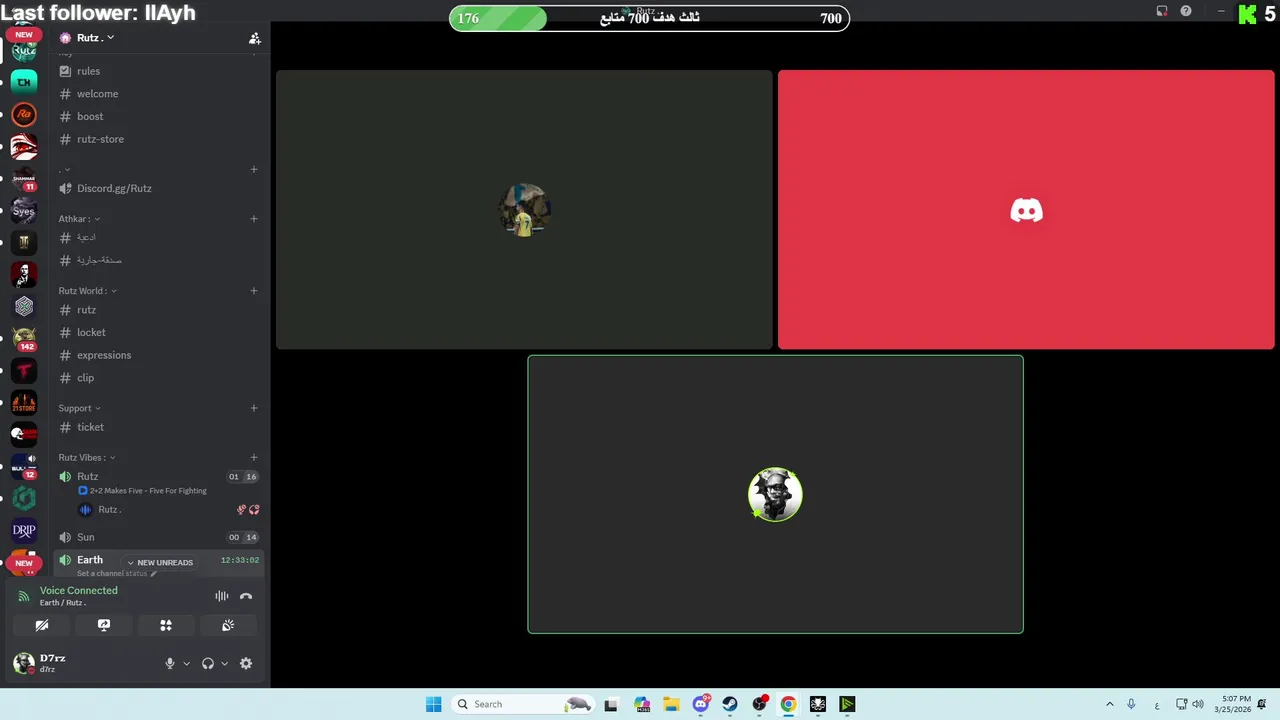Select the red Discord logo video tile

pyautogui.click(x=1026, y=210)
